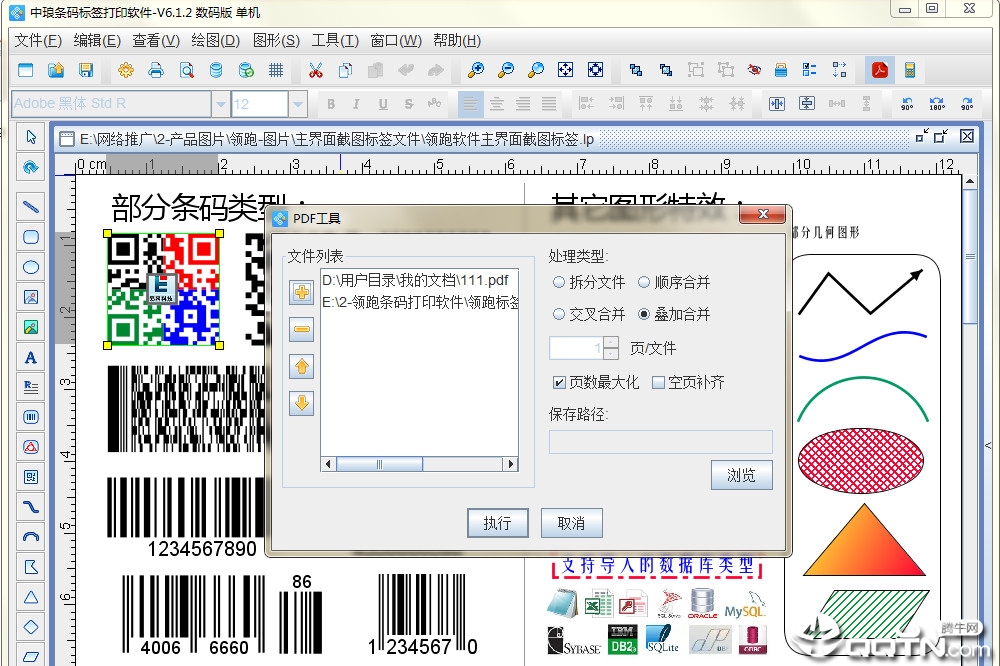Open the 查看(V) menu
This screenshot has height=666, width=1000.
tap(156, 41)
